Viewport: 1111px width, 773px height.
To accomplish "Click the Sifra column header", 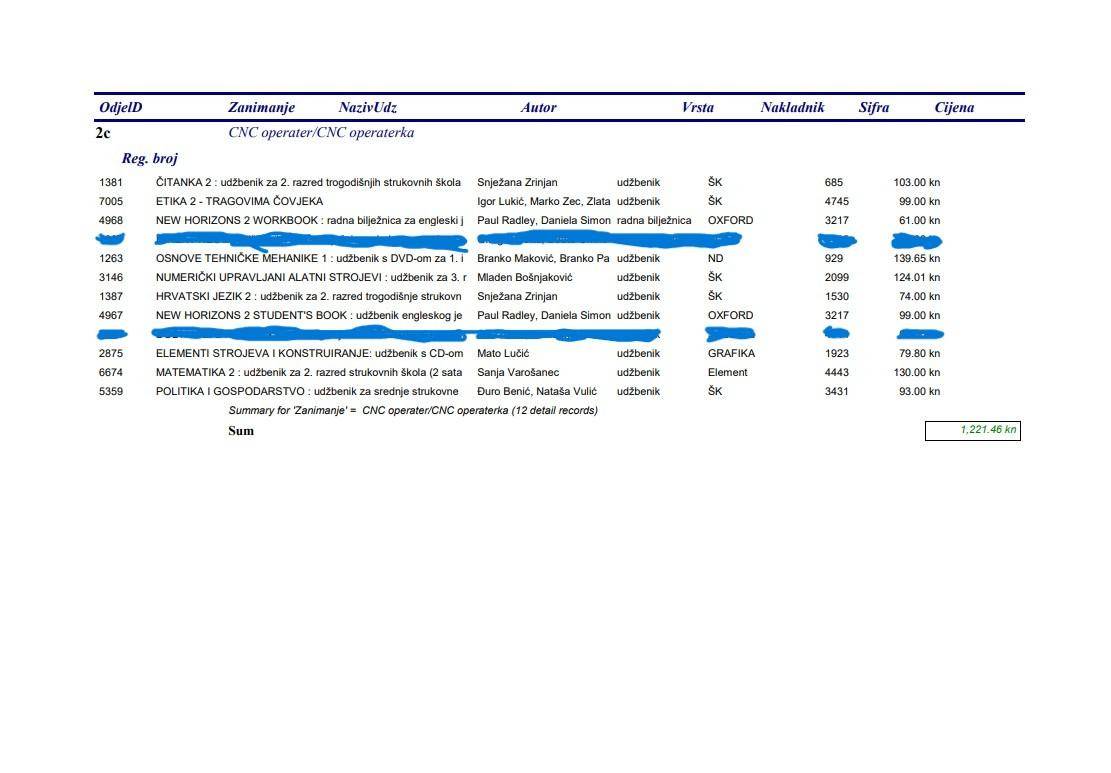I will pyautogui.click(x=874, y=108).
